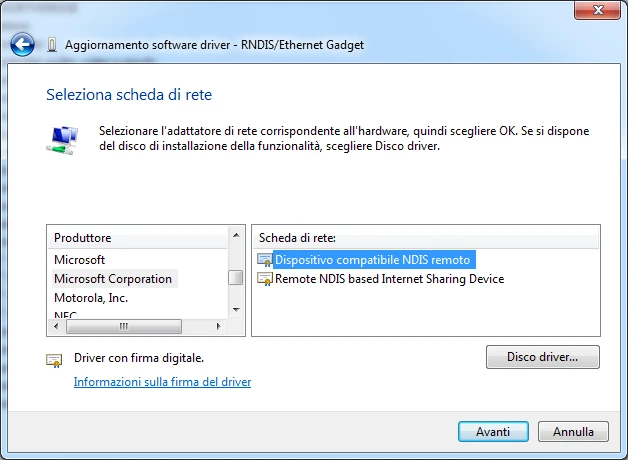This screenshot has width=628, height=460.
Task: Click the network computers icon
Action: click(62, 140)
